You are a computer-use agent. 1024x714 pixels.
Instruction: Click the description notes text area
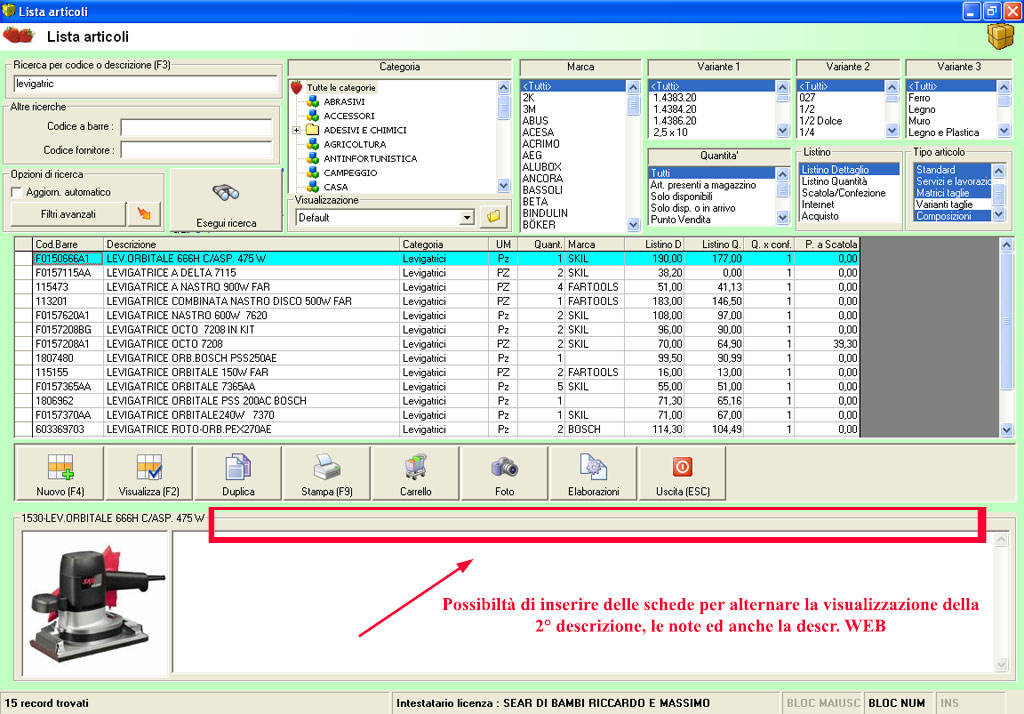pyautogui.click(x=583, y=602)
